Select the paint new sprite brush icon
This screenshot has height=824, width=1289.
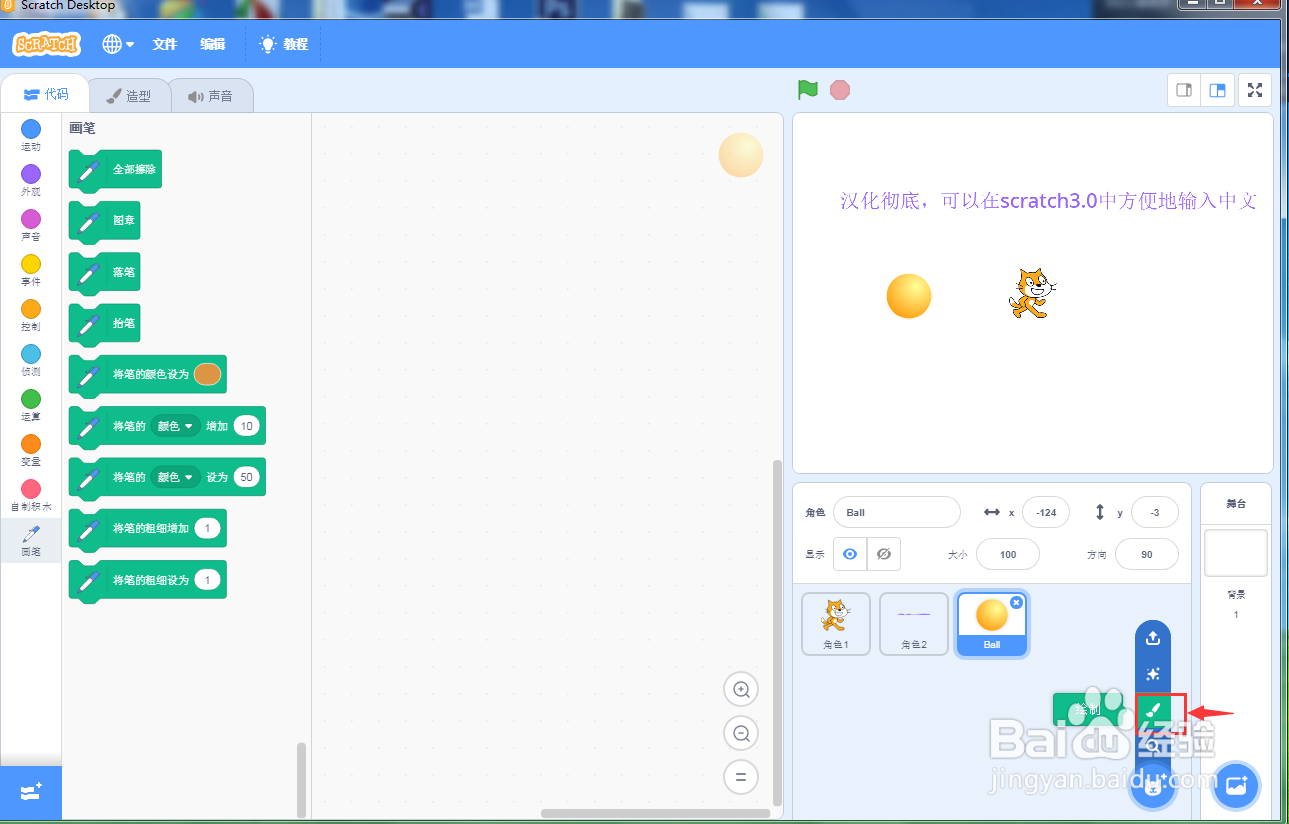click(x=1152, y=710)
